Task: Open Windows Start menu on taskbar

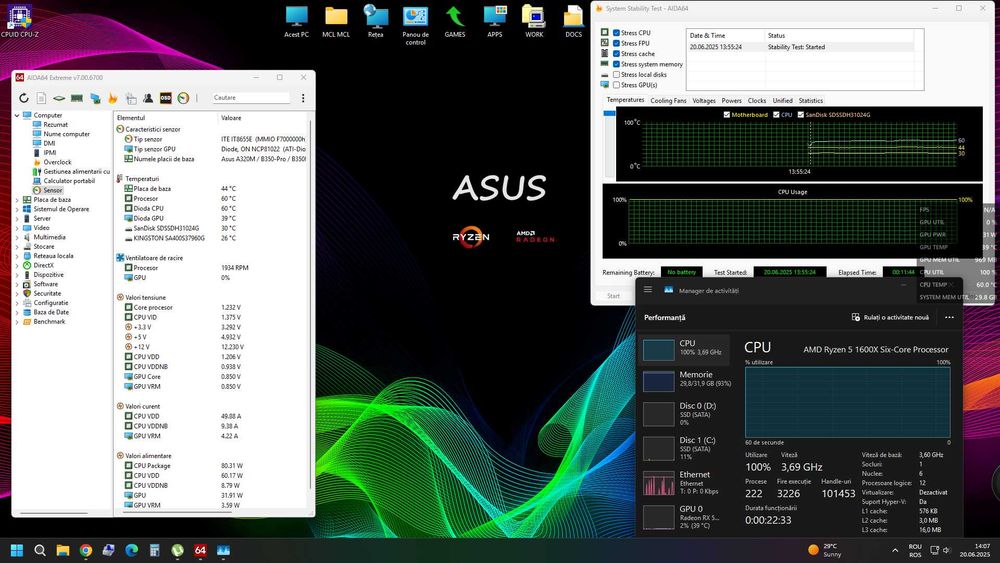Action: 17,550
